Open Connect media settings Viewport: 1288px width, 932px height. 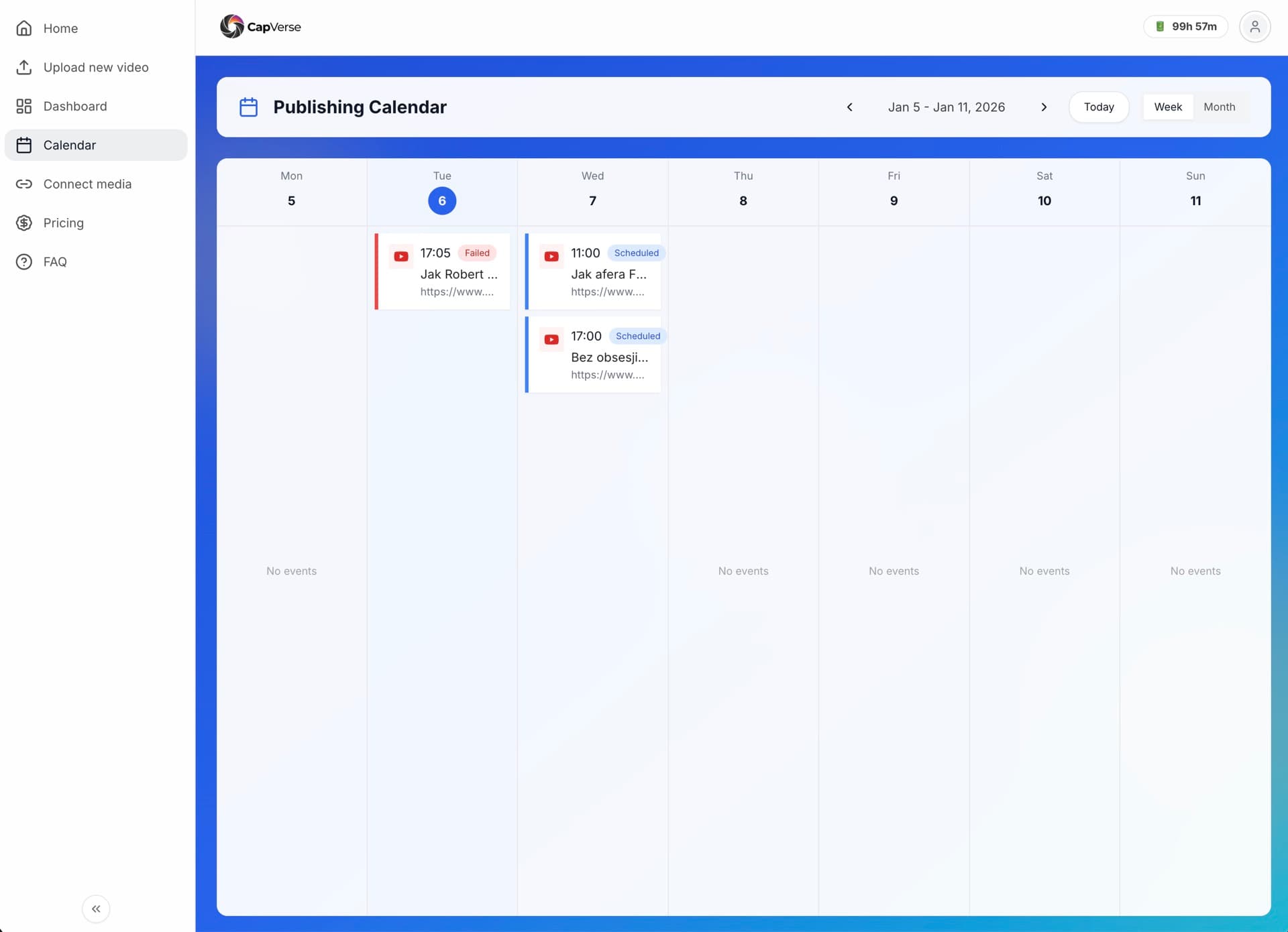(x=87, y=184)
